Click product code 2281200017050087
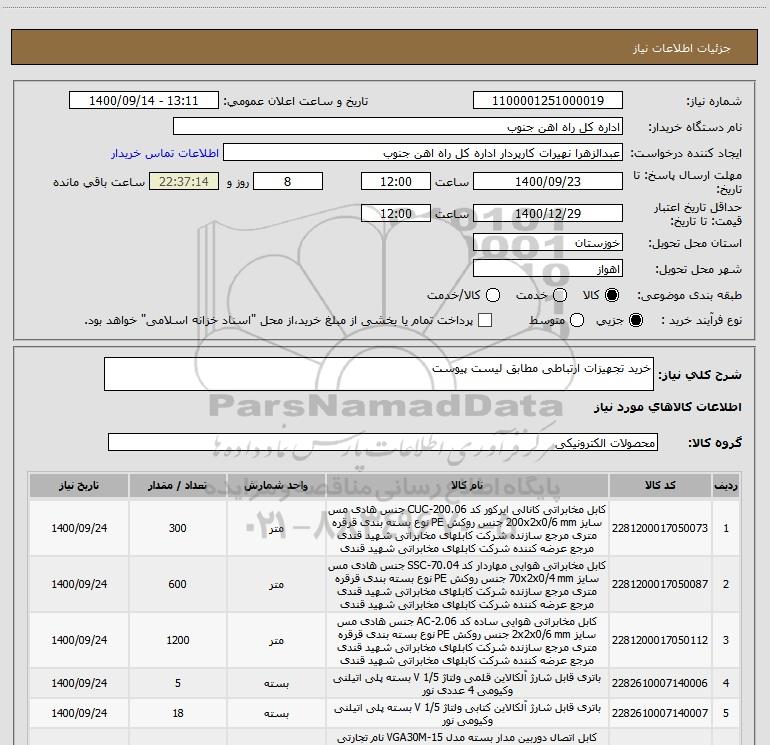The image size is (770, 745). 660,584
